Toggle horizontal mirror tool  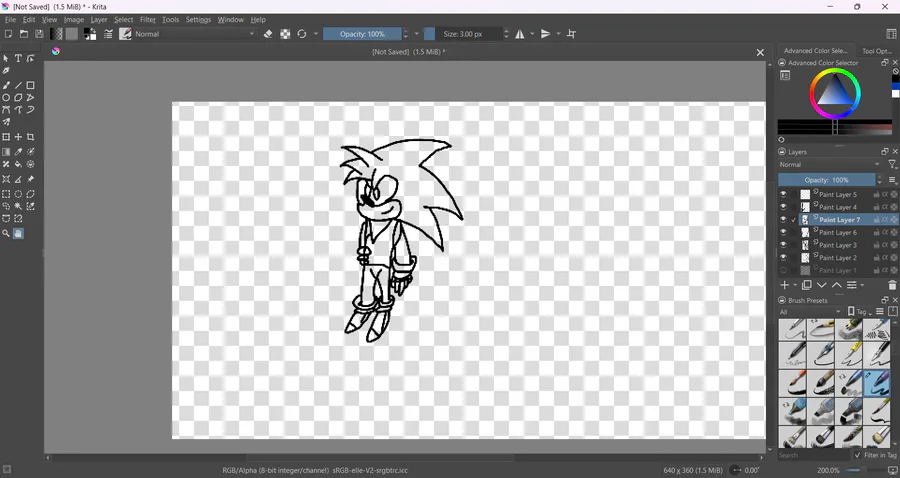(519, 34)
